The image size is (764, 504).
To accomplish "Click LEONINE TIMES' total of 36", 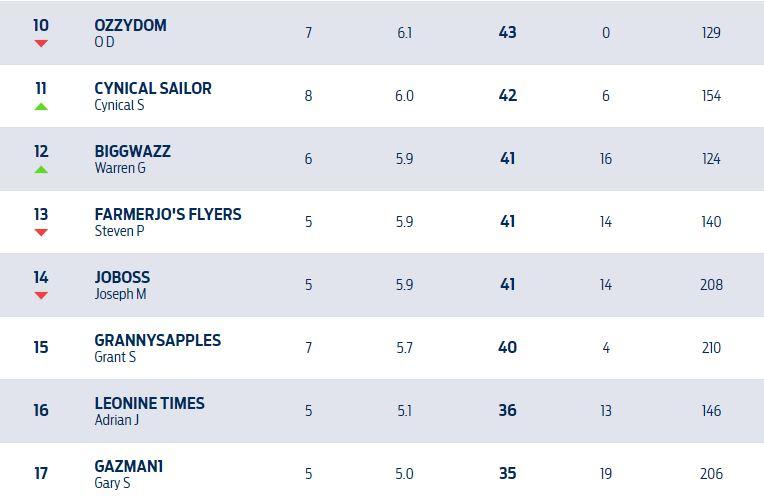I will click(507, 411).
